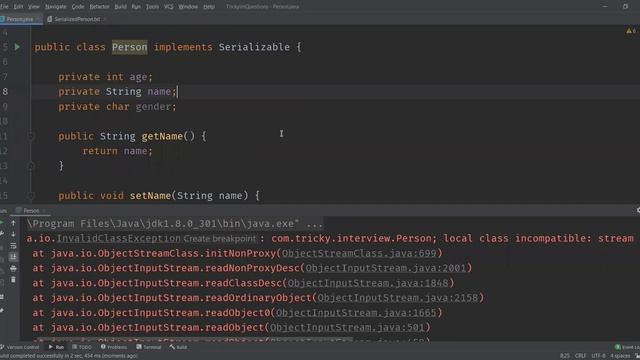
Task: Open the Code menu
Action: [78, 7]
